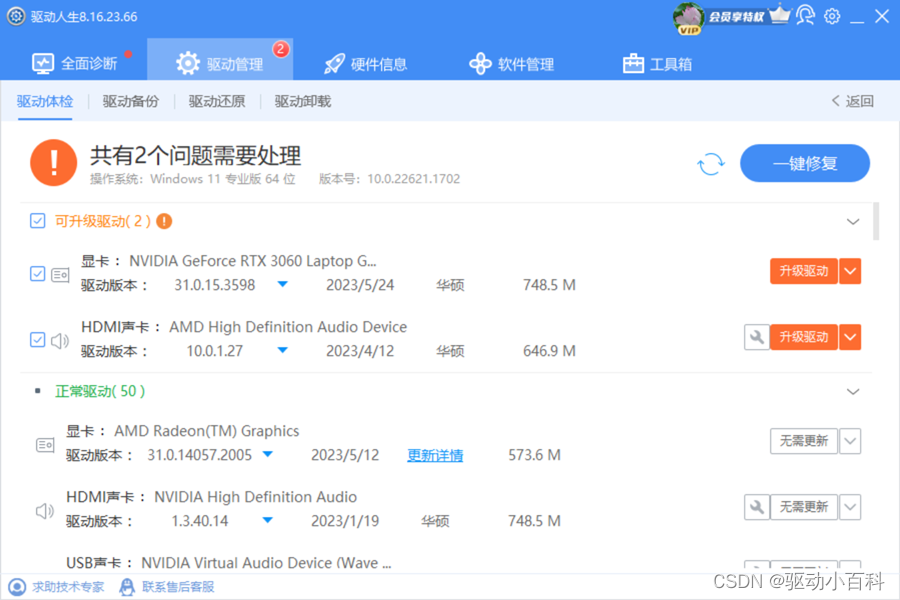The image size is (900, 600).
Task: Select the 驱动备份 sub-tab
Action: (x=131, y=102)
